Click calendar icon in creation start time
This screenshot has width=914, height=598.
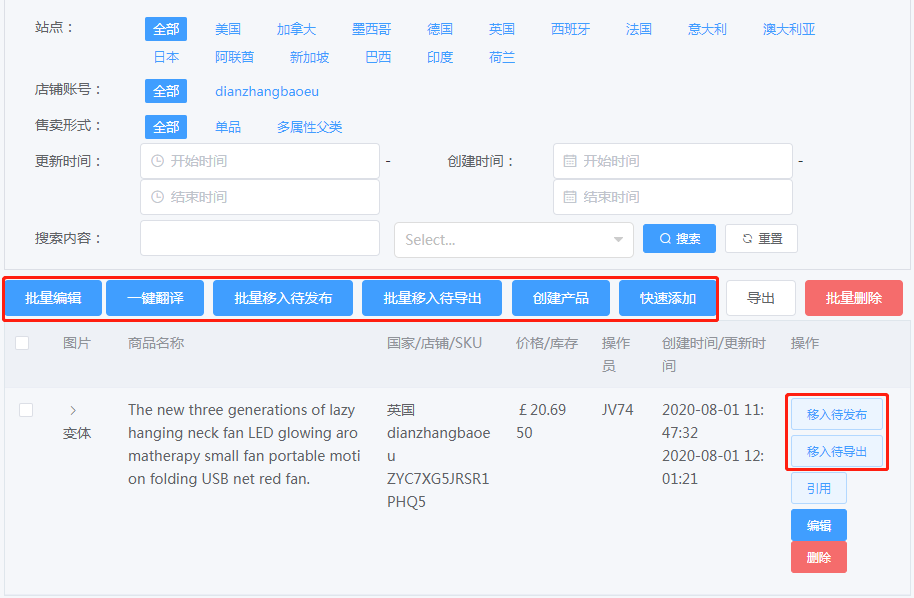click(x=570, y=161)
